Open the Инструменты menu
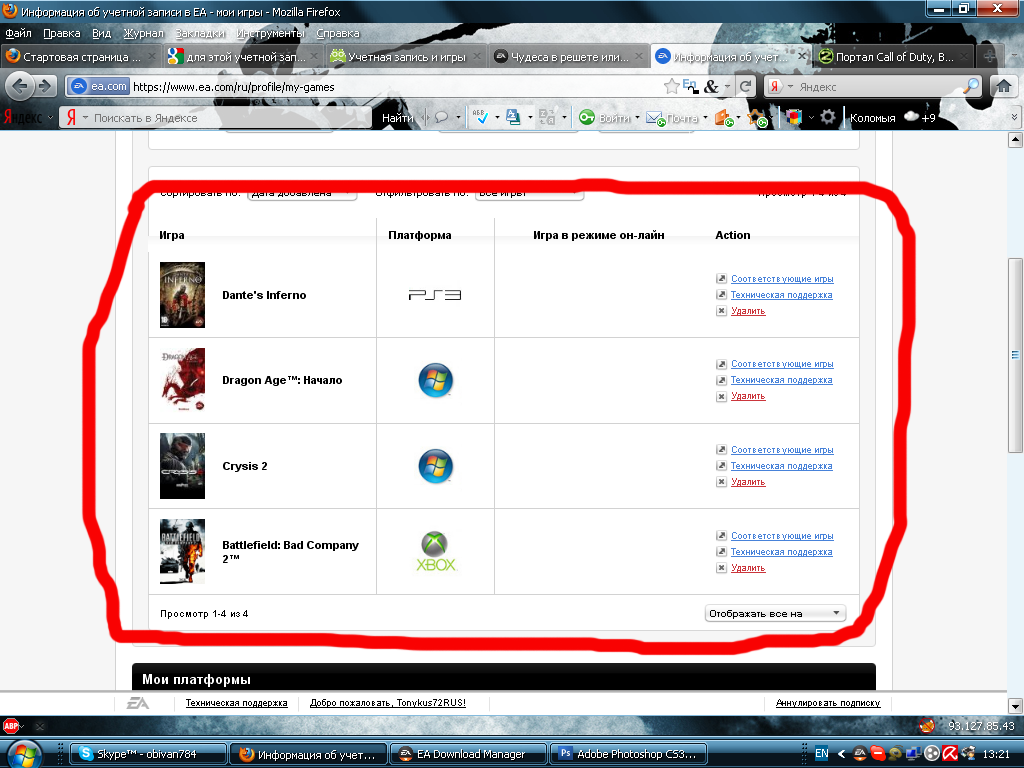The image size is (1024, 768). coord(270,33)
